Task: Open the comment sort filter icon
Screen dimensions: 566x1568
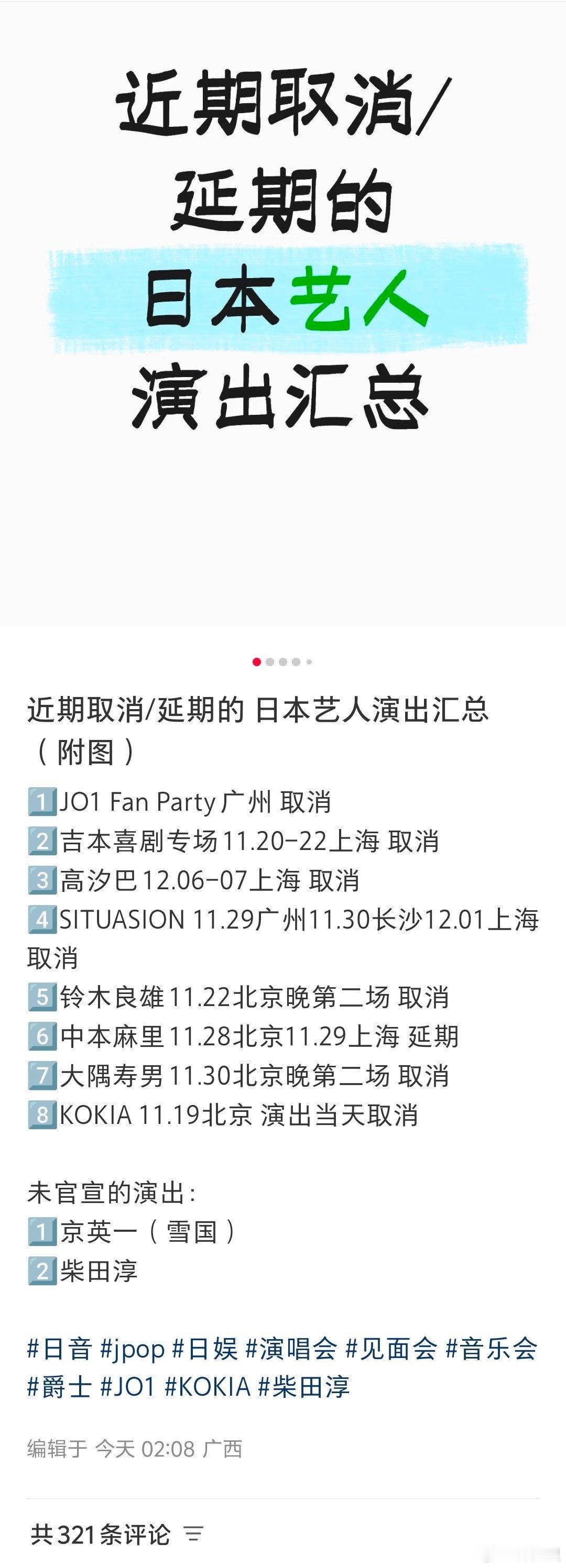Action: click(x=194, y=1534)
